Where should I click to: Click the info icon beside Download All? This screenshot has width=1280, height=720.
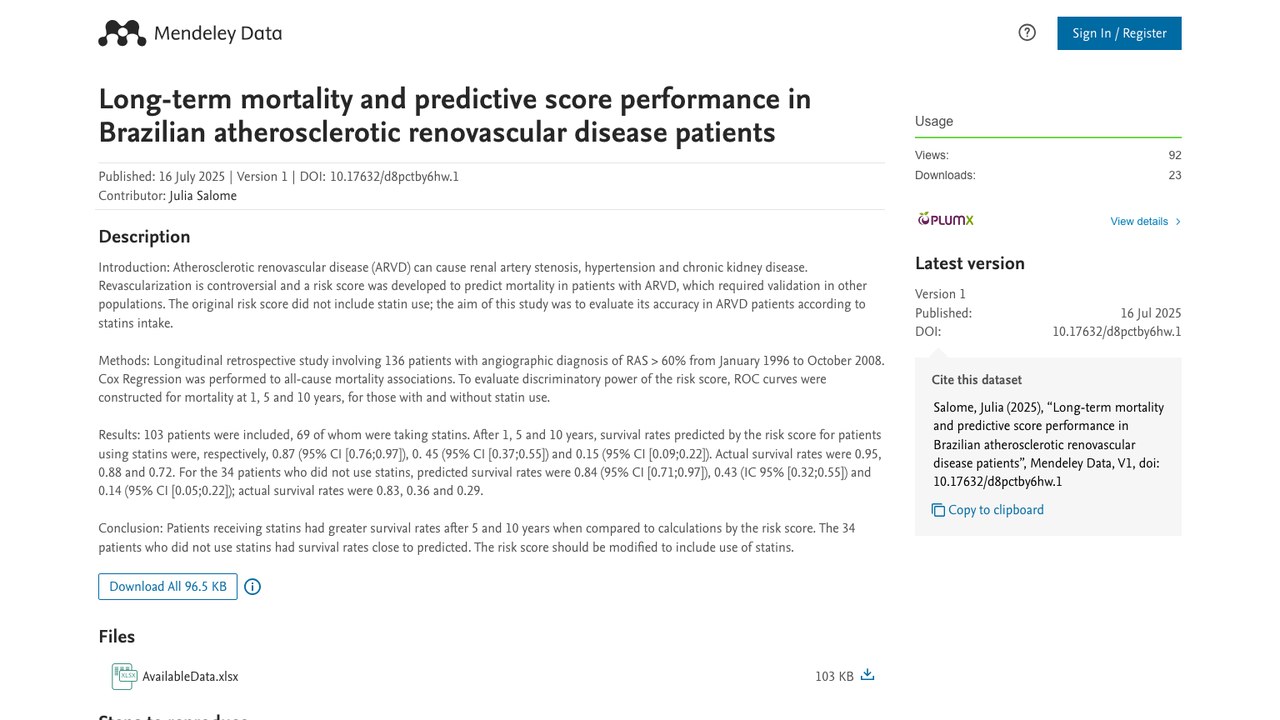point(252,587)
